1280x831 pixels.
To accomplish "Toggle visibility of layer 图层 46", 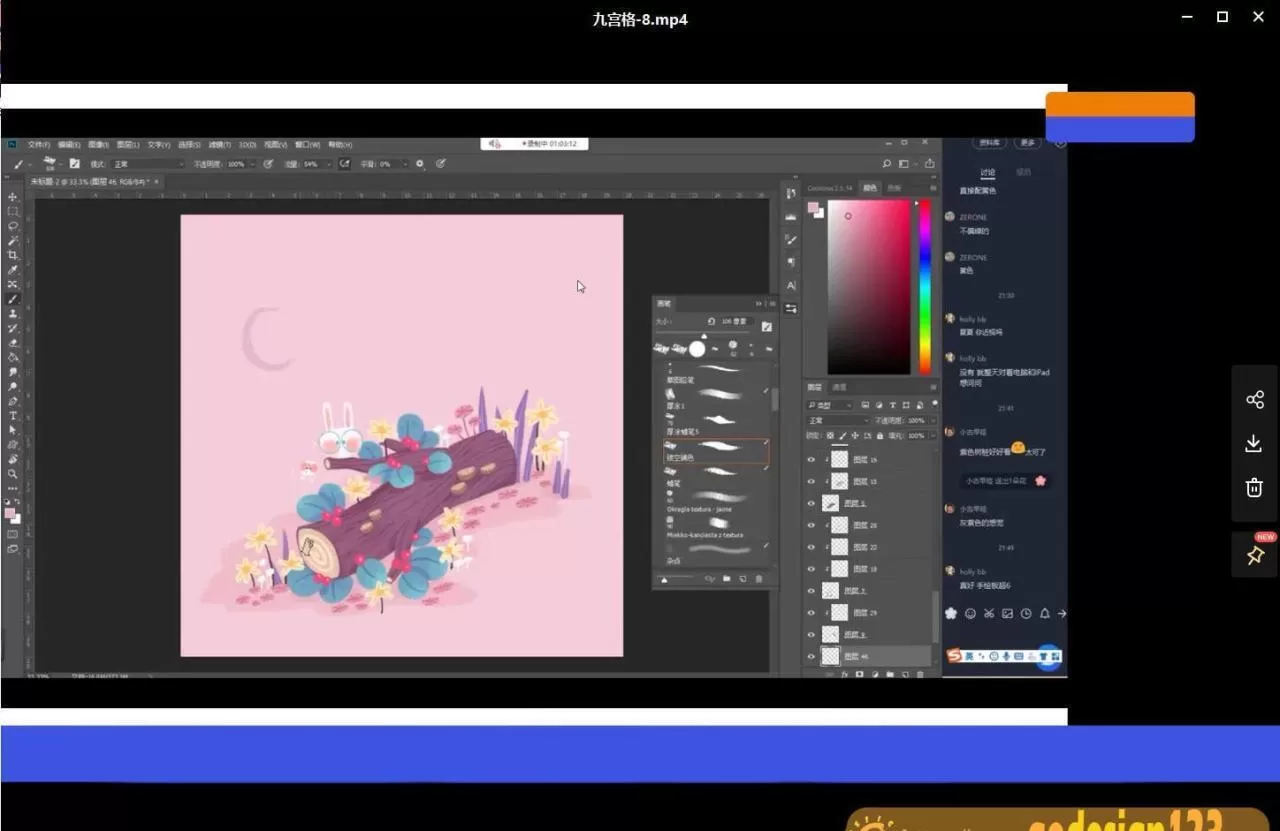I will pos(811,657).
